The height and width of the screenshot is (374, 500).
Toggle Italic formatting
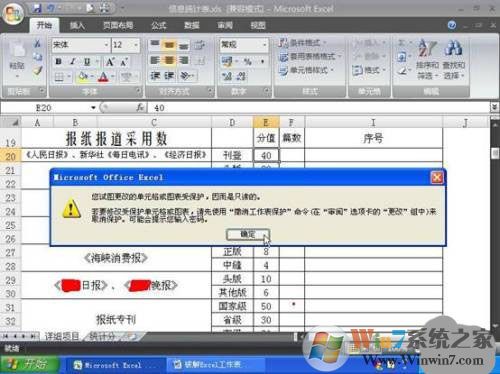point(72,62)
